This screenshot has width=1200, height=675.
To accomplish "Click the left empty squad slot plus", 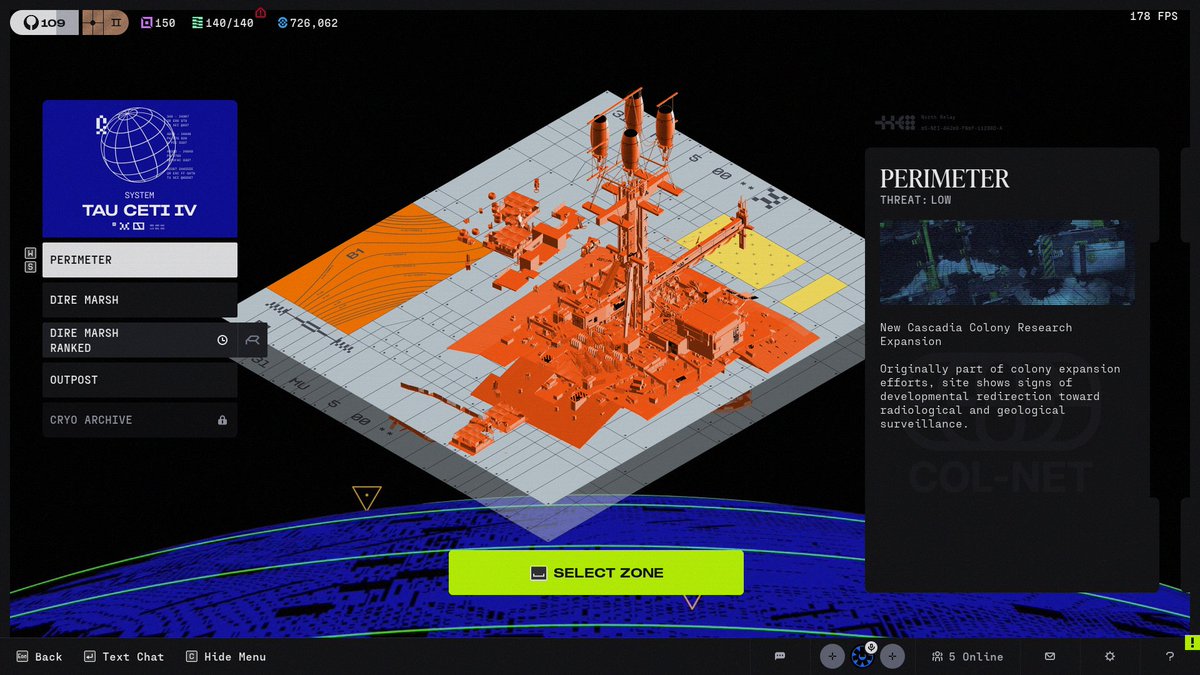I will pos(832,656).
